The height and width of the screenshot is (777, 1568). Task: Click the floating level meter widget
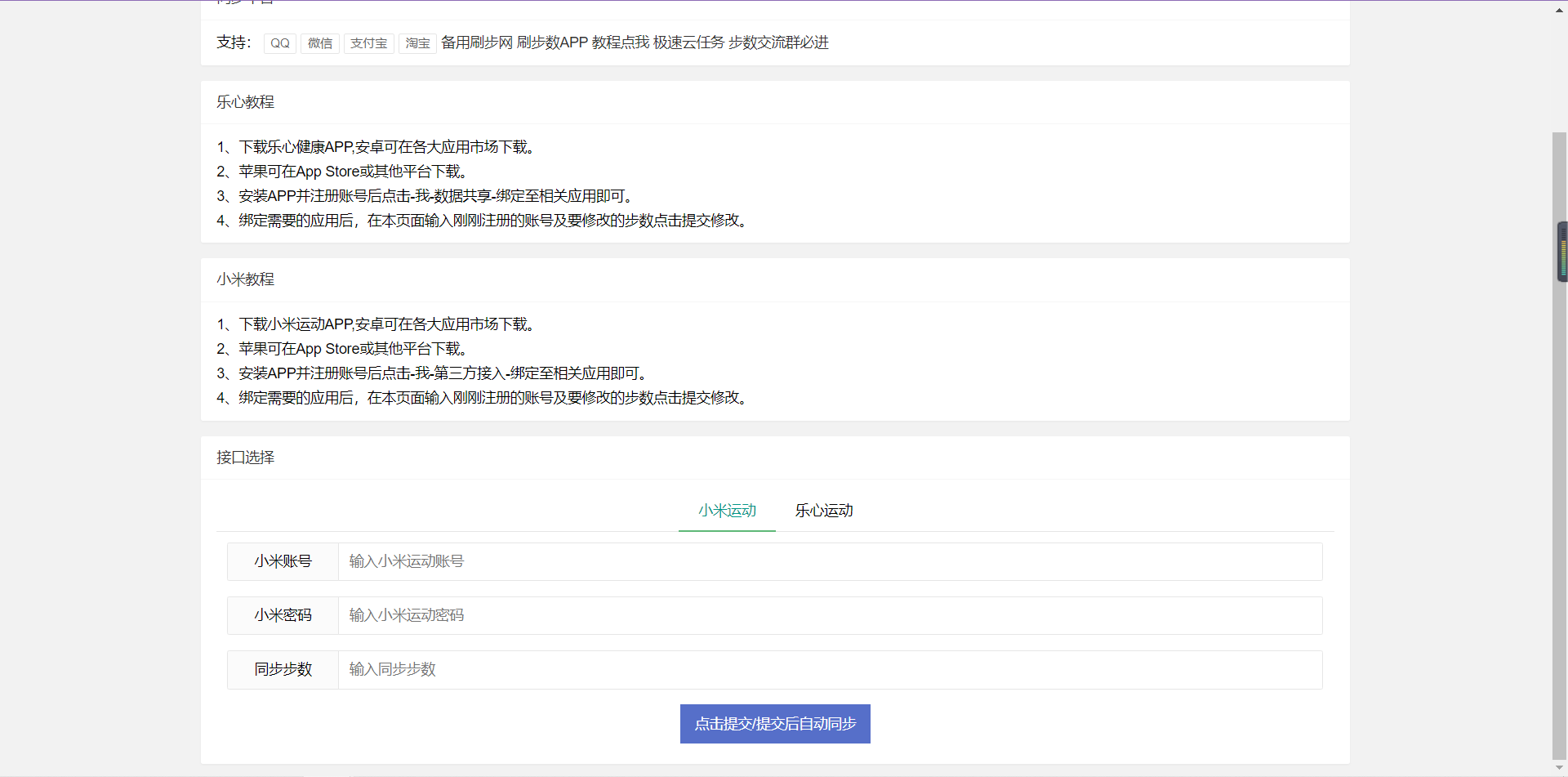[x=1562, y=252]
